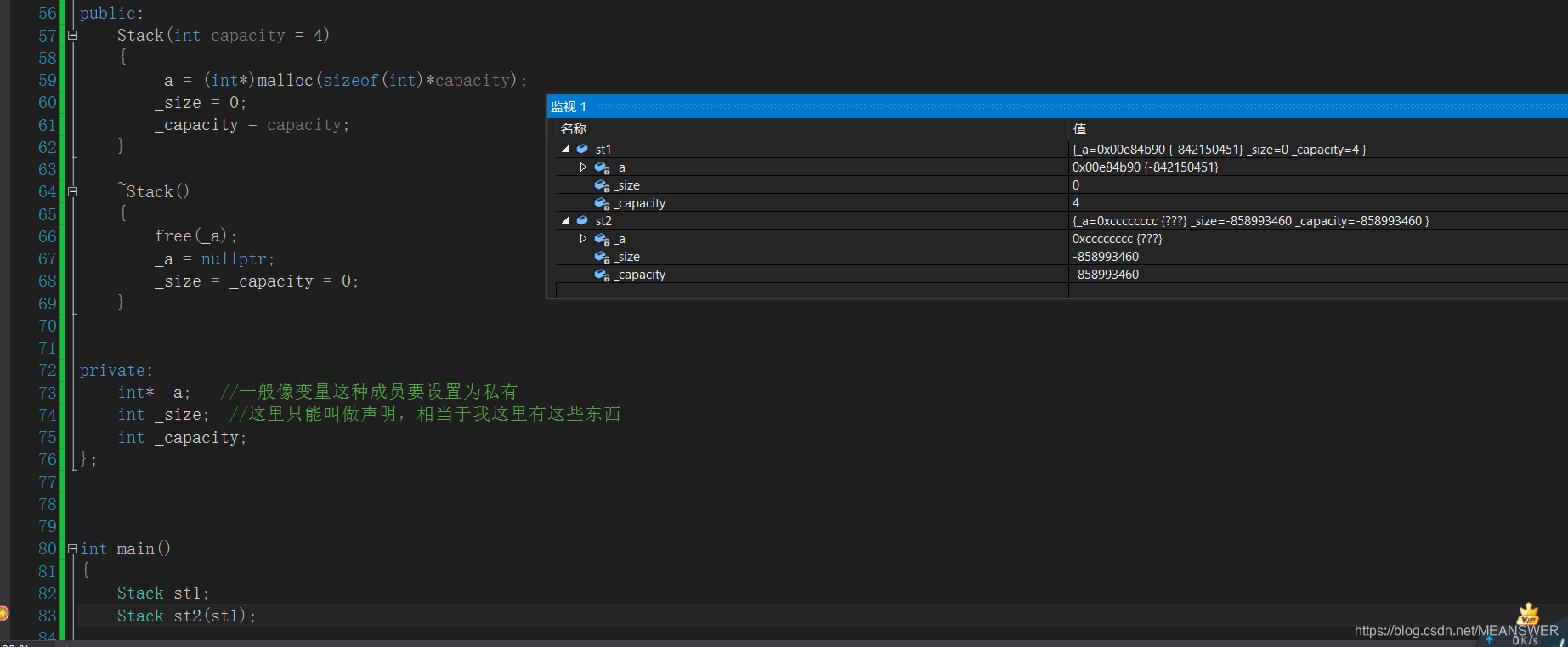Viewport: 1568px width, 647px height.
Task: Click the green comment on line 74
Action: click(x=425, y=414)
